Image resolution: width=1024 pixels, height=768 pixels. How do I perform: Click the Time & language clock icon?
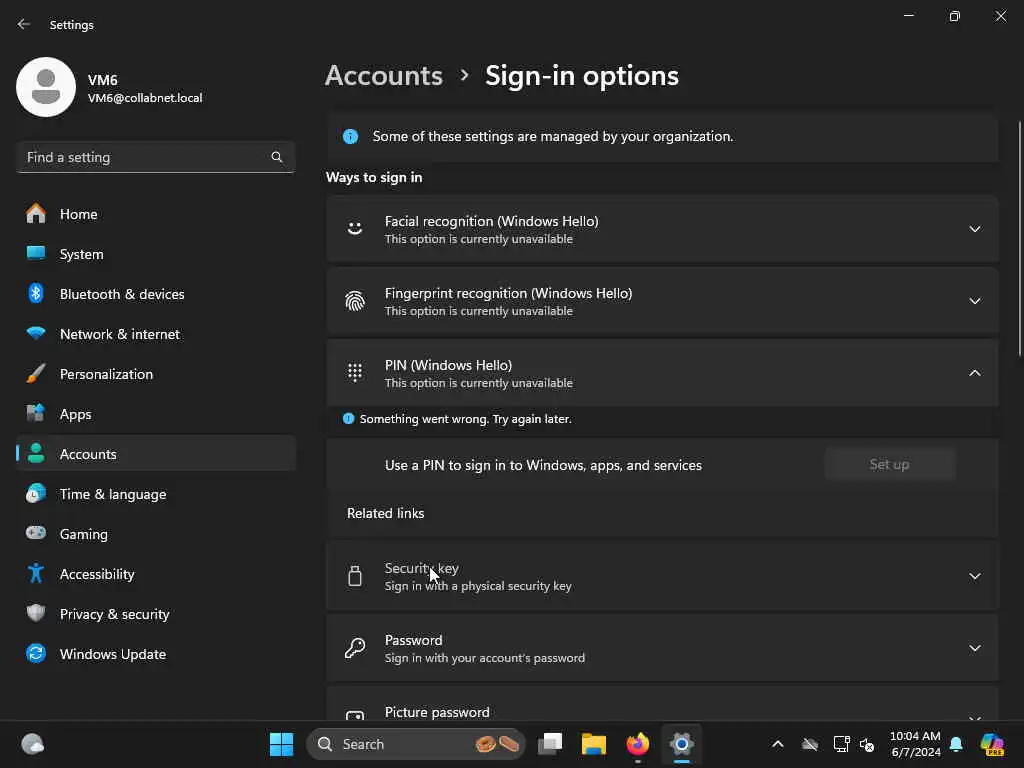pyautogui.click(x=36, y=493)
